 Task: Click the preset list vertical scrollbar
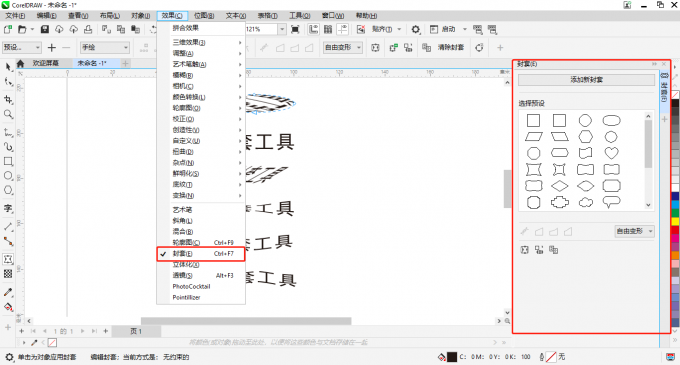(648, 144)
